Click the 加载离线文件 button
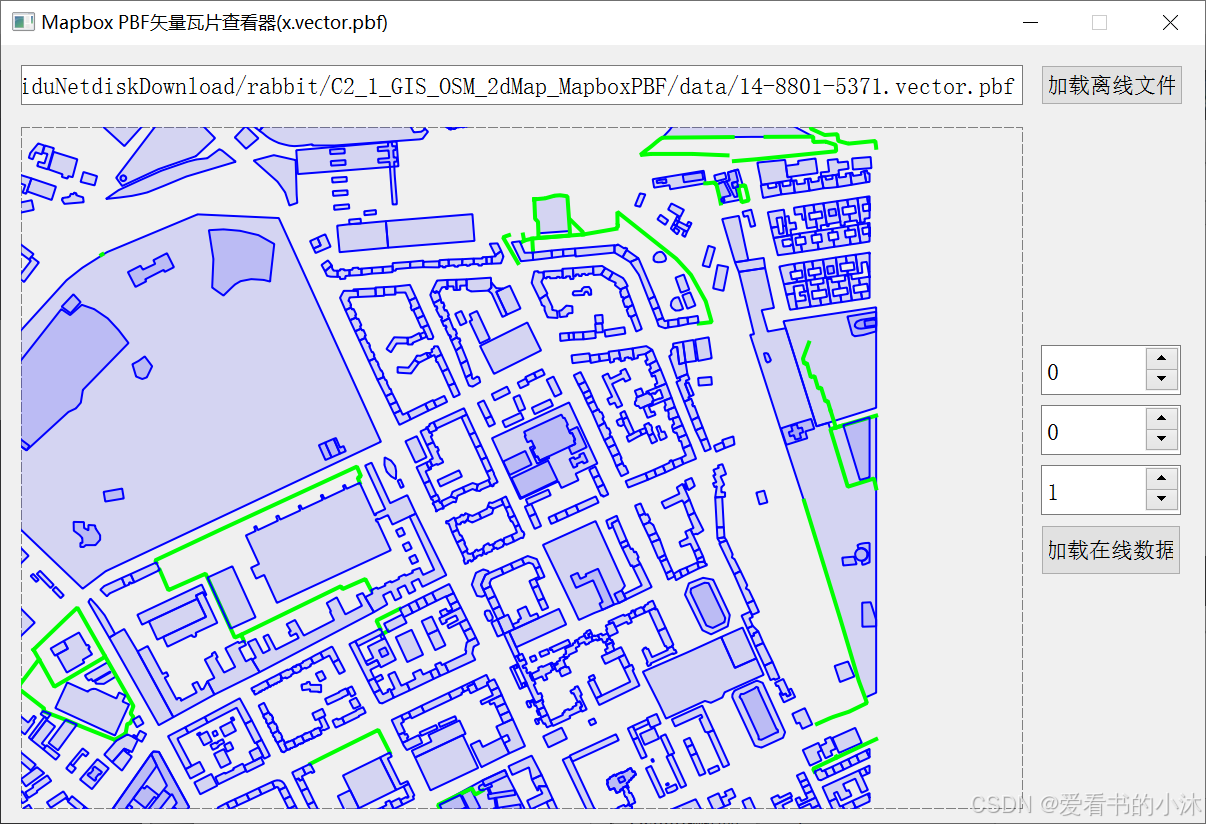 pos(1111,85)
